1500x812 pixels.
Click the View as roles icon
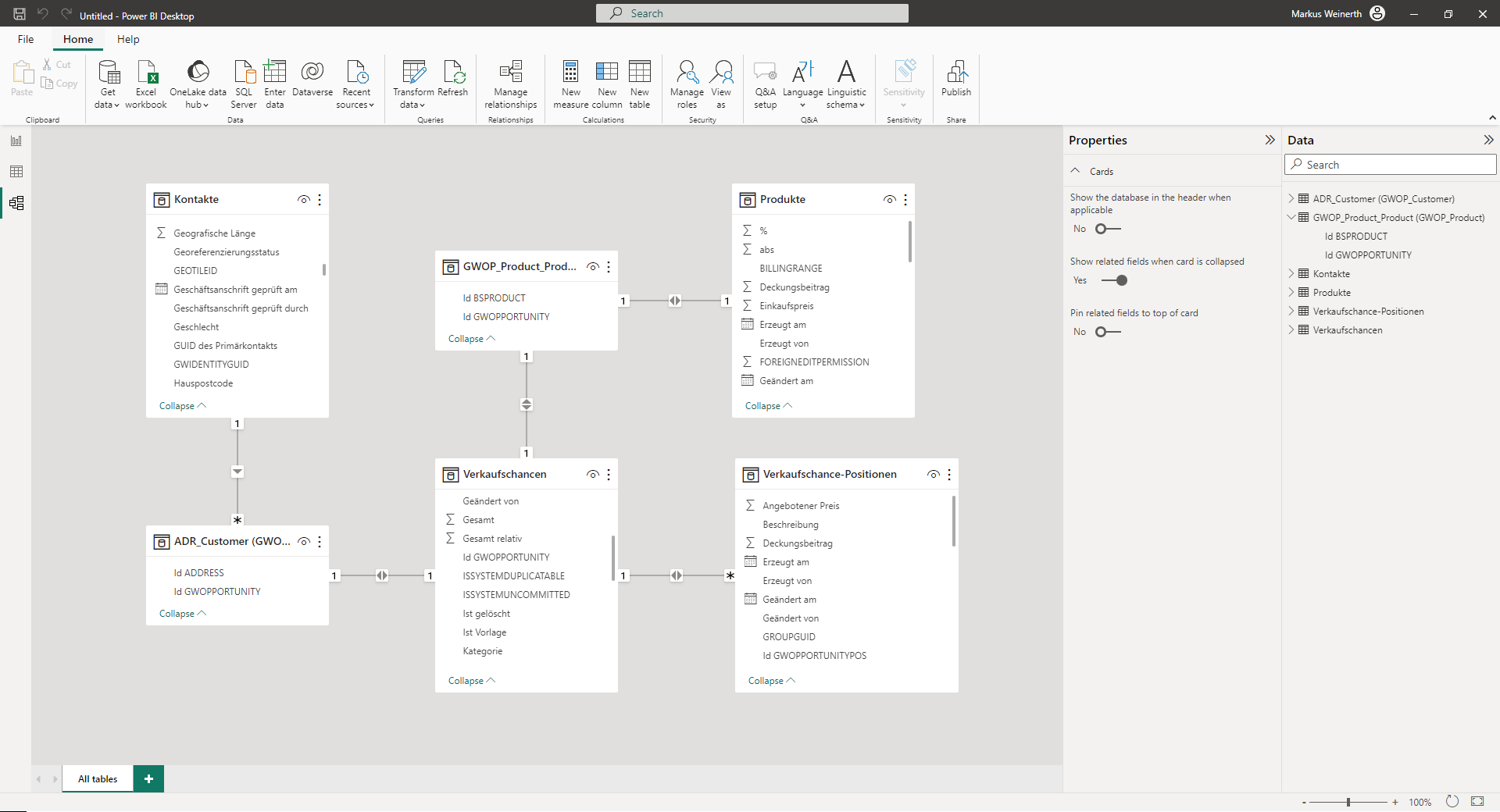point(721,72)
